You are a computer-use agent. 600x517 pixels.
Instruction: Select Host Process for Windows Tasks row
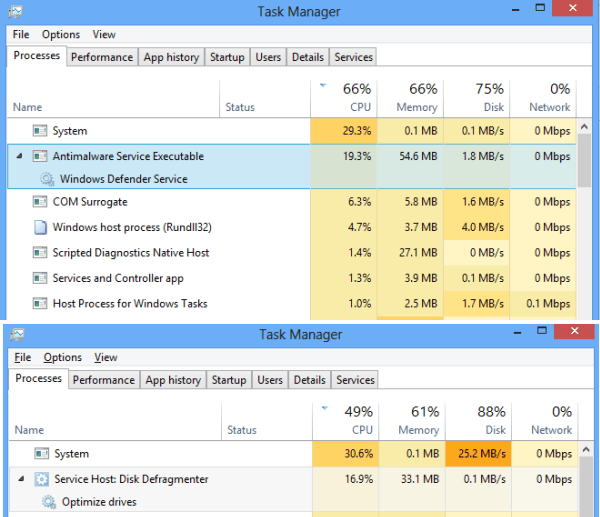click(292, 304)
